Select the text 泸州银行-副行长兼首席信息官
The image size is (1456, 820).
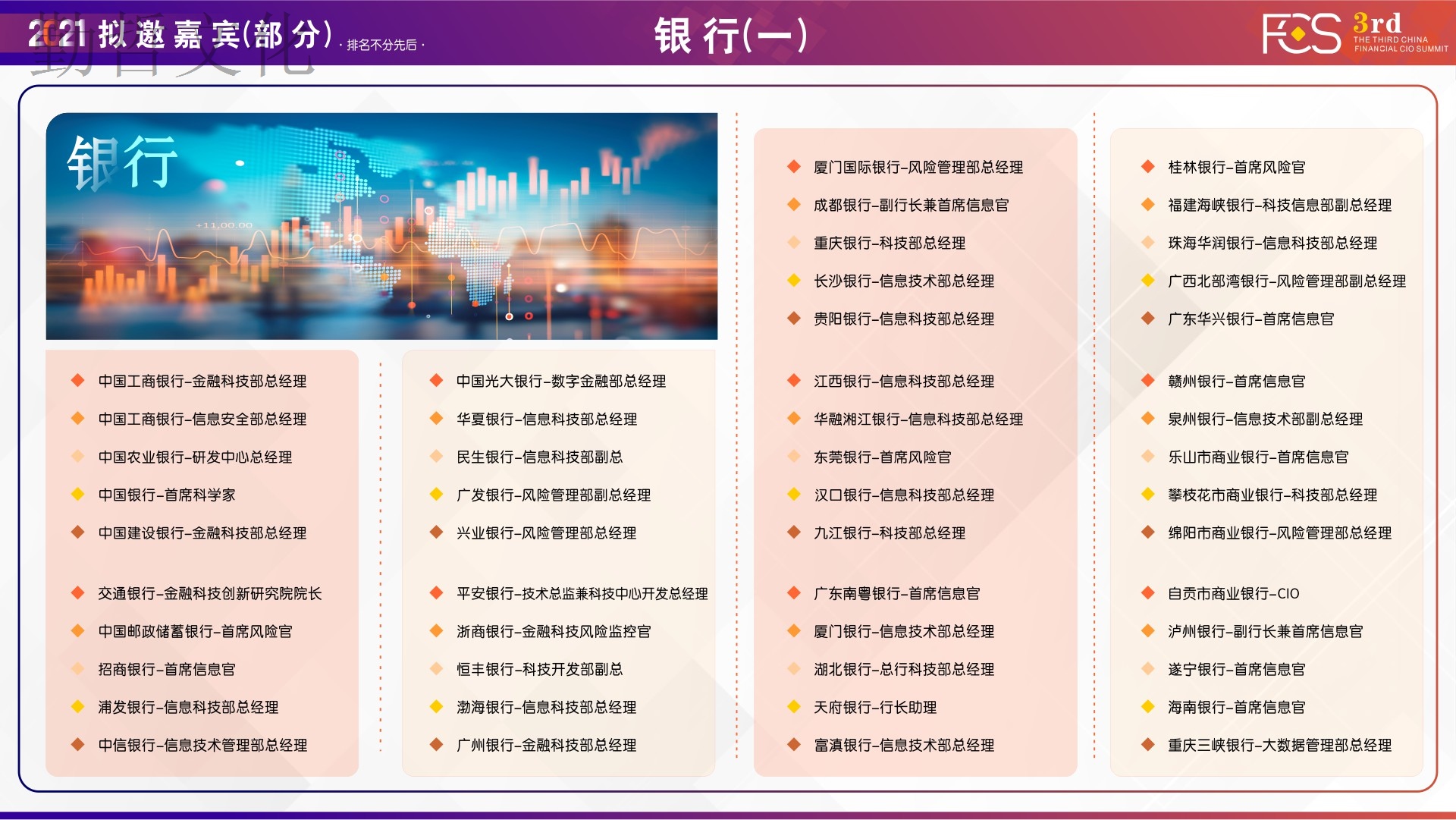[1266, 631]
